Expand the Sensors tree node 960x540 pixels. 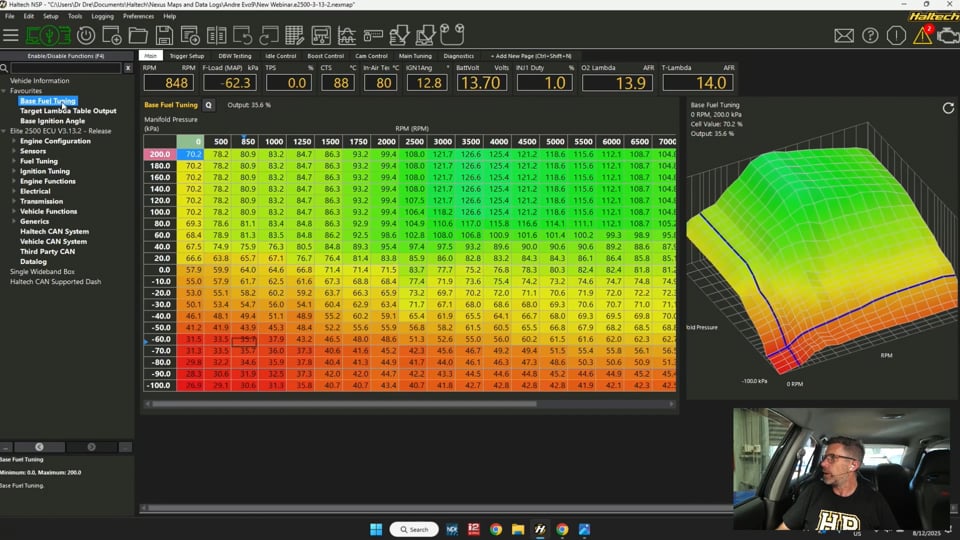(x=14, y=151)
